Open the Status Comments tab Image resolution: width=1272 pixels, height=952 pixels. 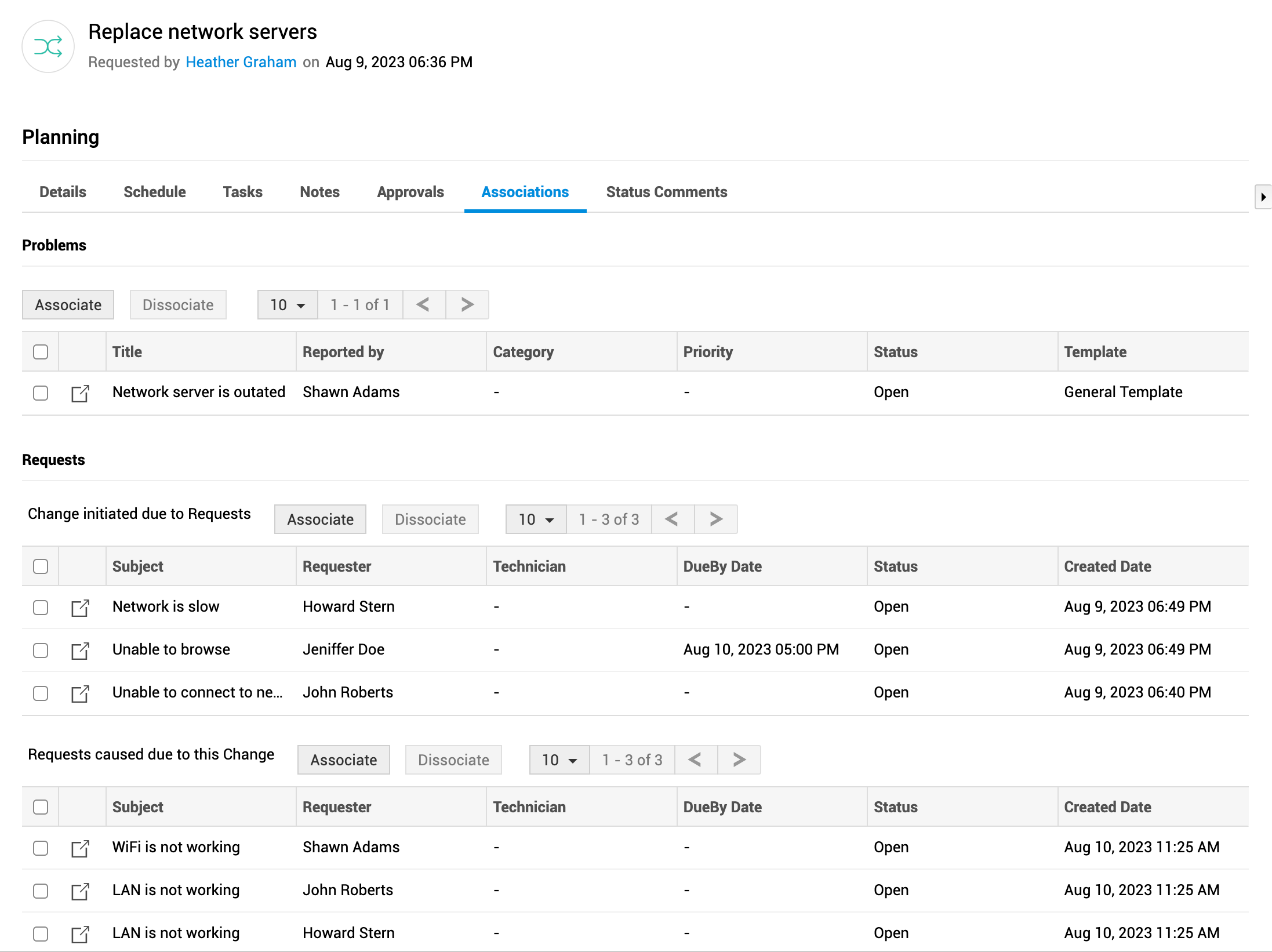667,192
